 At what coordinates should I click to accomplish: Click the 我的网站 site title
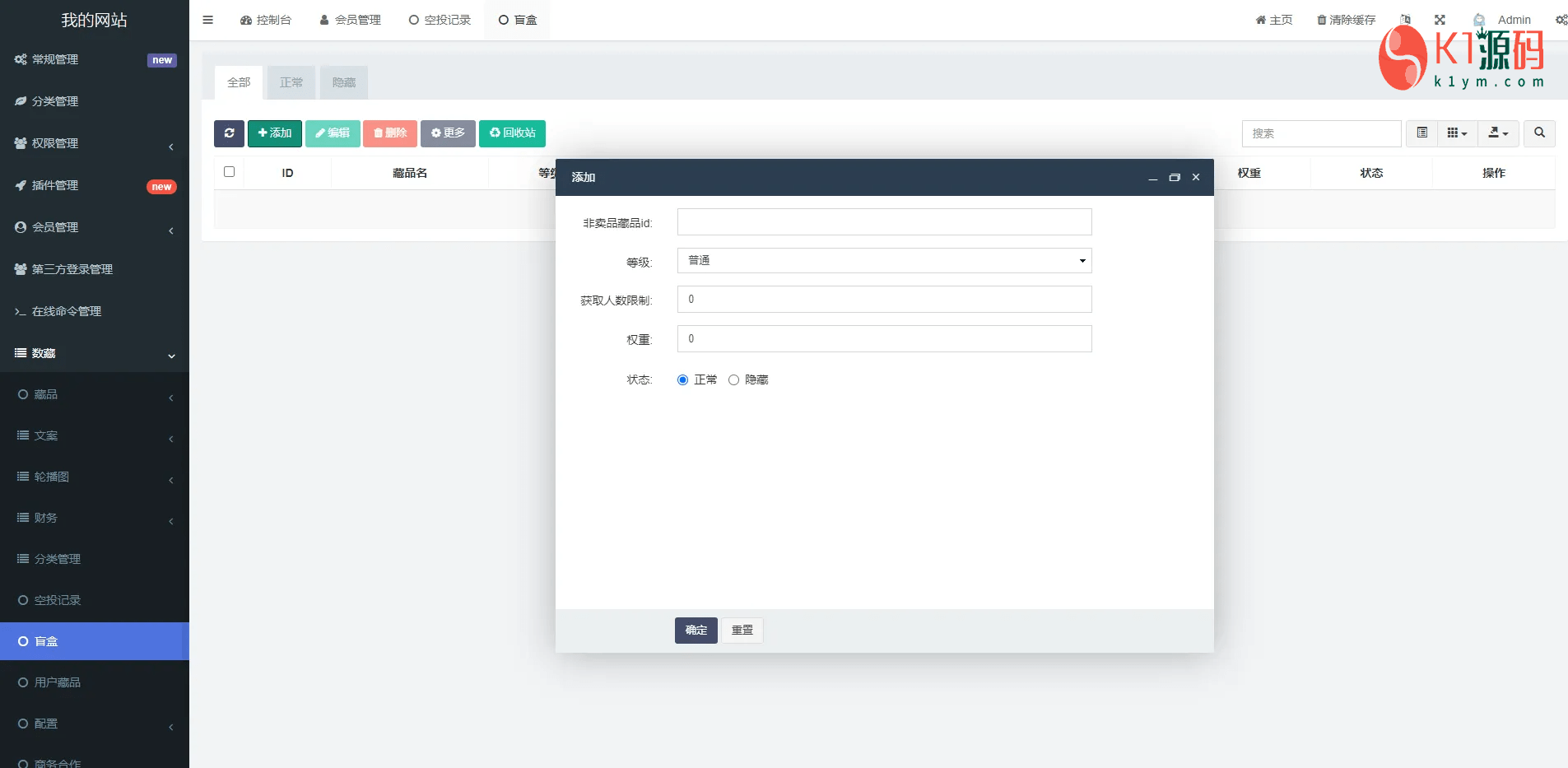95,20
